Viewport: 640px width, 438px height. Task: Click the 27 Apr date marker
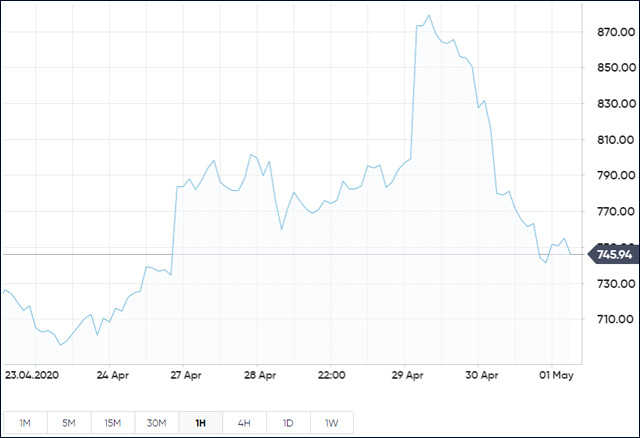190,376
